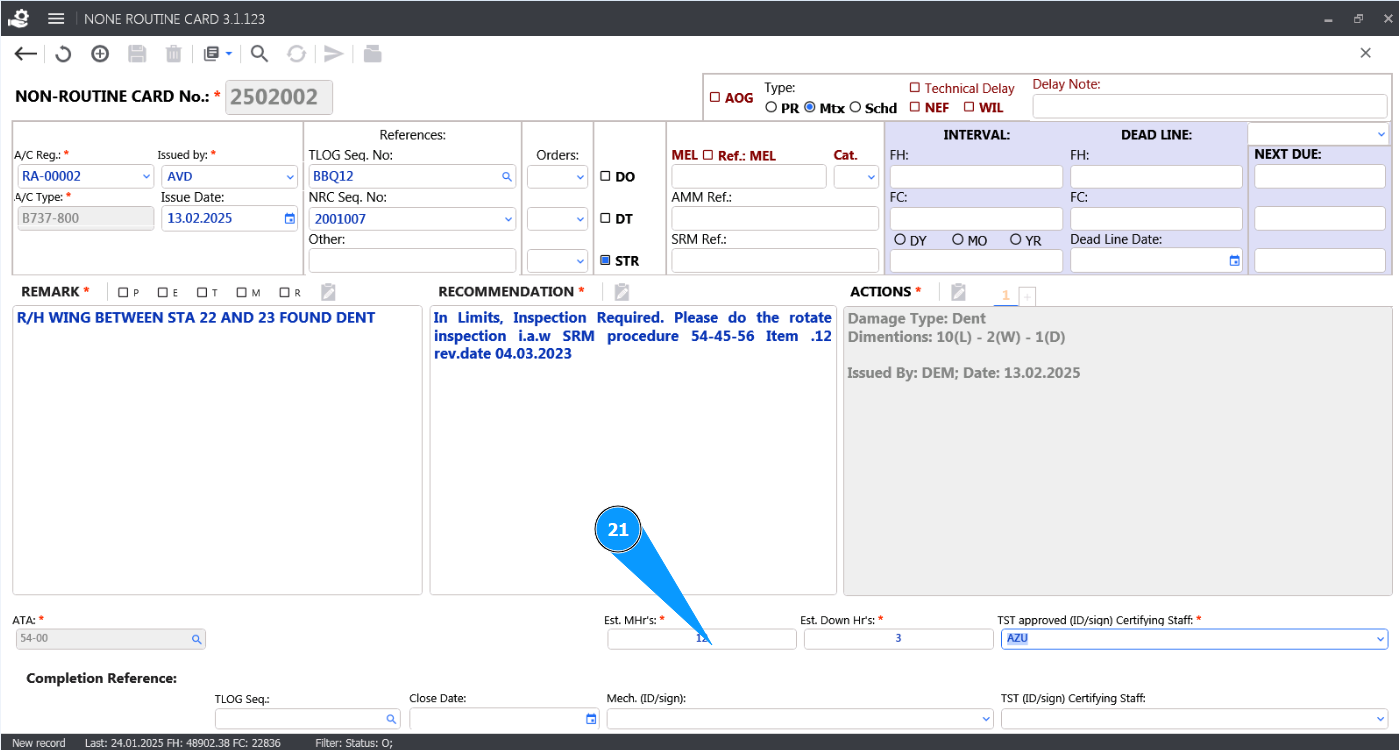
Task: Enable the AOG checkbox
Action: point(715,98)
